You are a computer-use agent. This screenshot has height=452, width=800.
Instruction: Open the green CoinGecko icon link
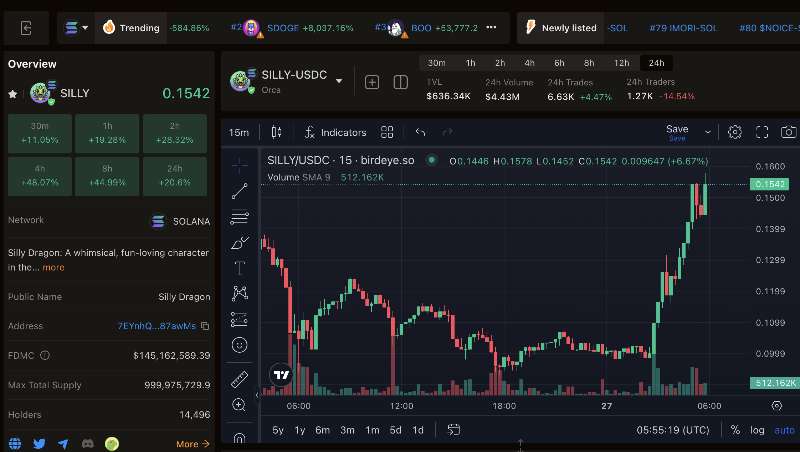[112, 443]
